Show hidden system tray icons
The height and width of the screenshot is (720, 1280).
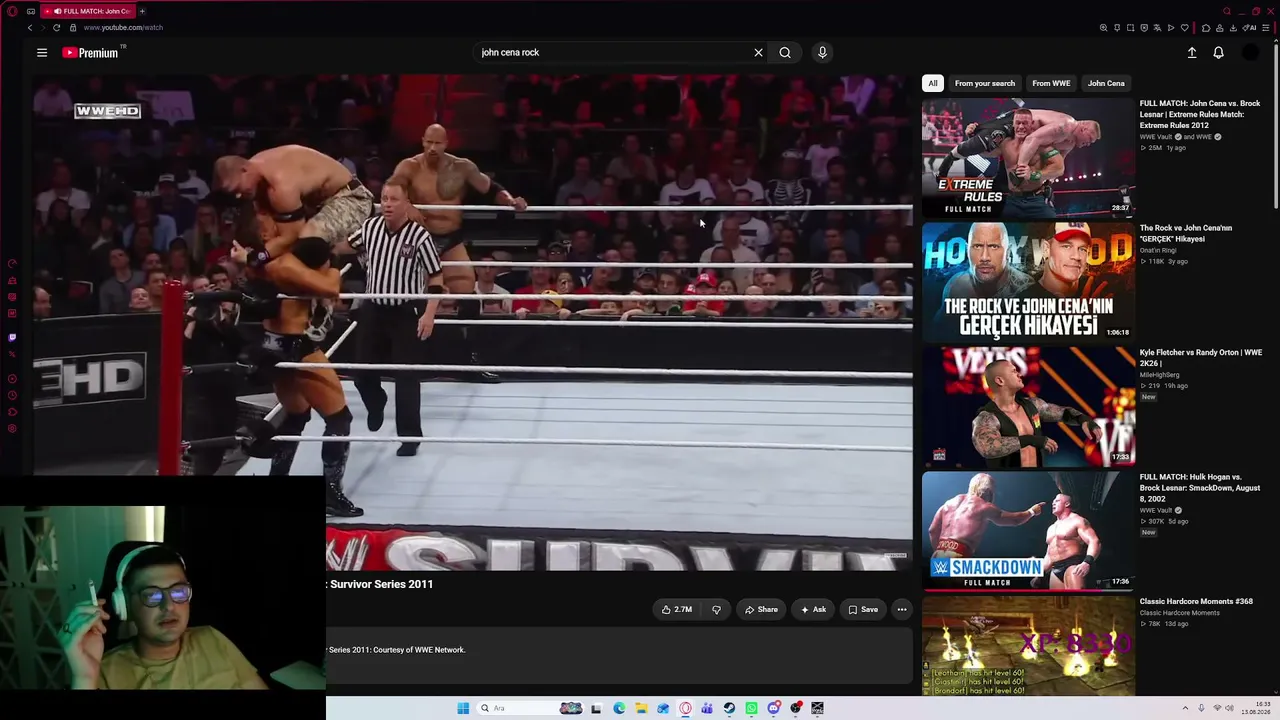click(x=1185, y=708)
